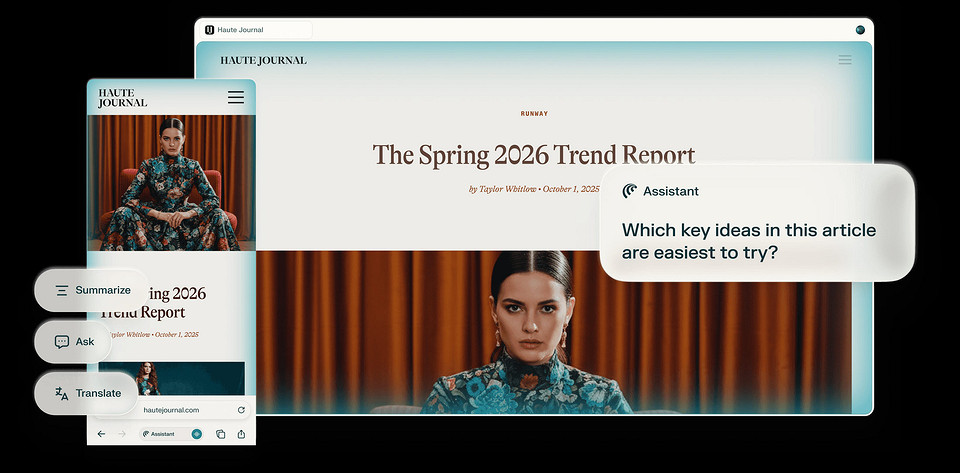Click the HAUTE JOURNAL logo on mobile page
960x473 pixels.
pos(122,97)
